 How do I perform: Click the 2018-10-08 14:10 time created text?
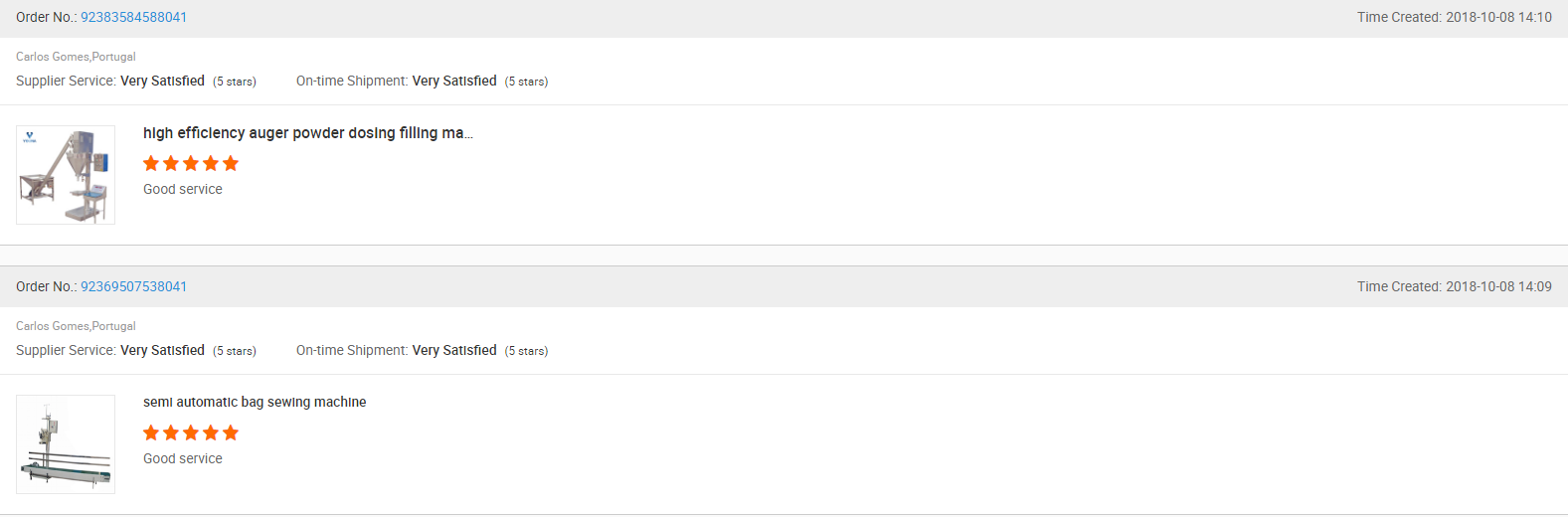pyautogui.click(x=1498, y=17)
